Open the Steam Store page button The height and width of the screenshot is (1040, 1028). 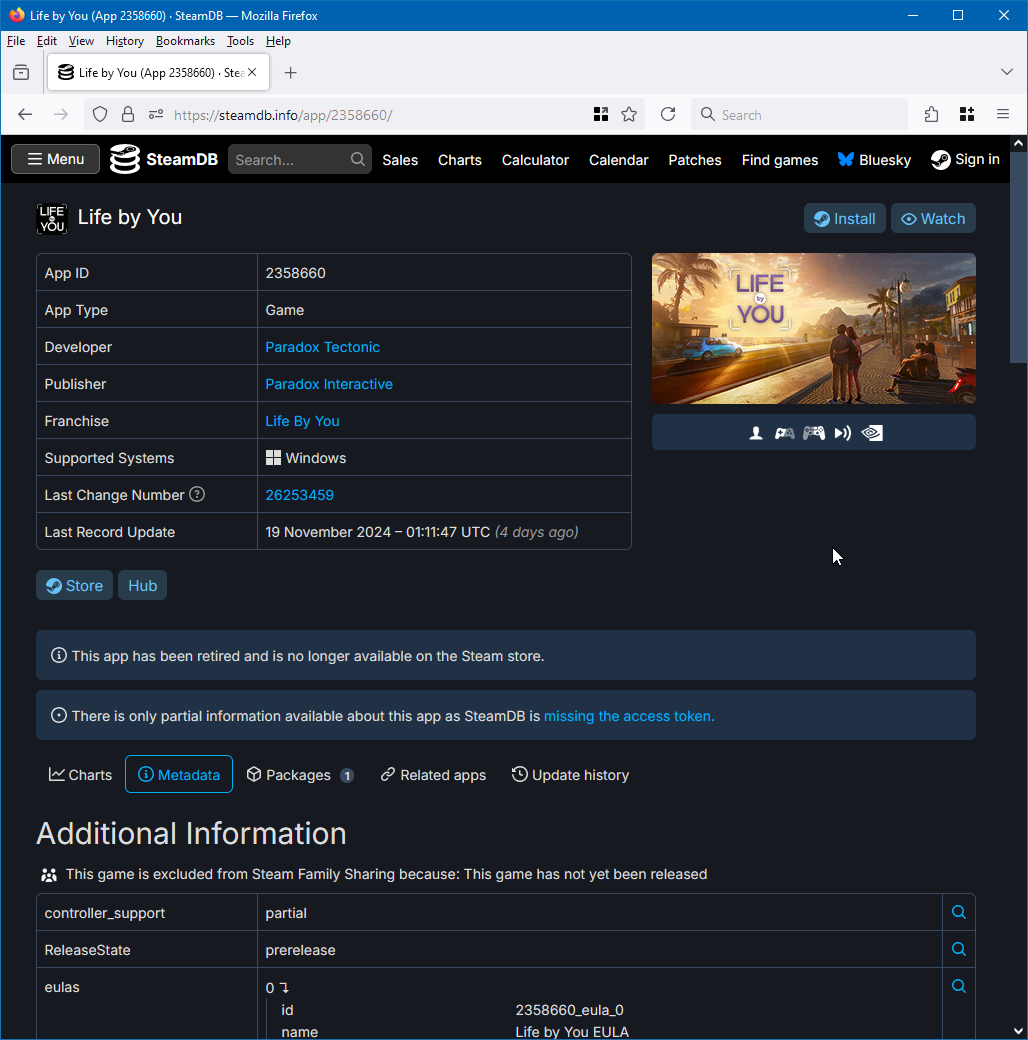[x=74, y=585]
